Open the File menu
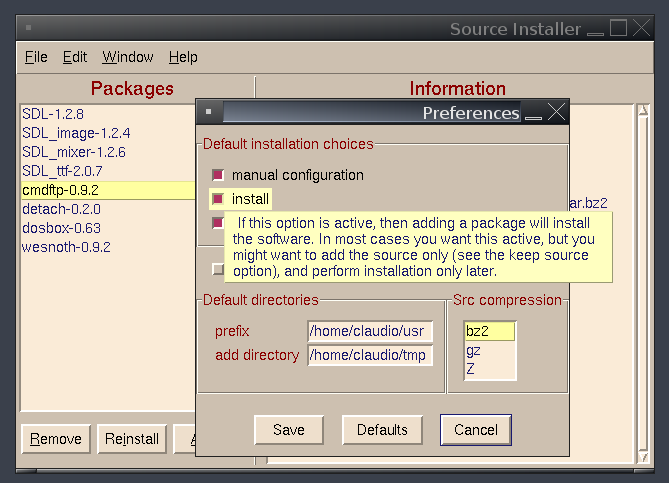 click(36, 57)
